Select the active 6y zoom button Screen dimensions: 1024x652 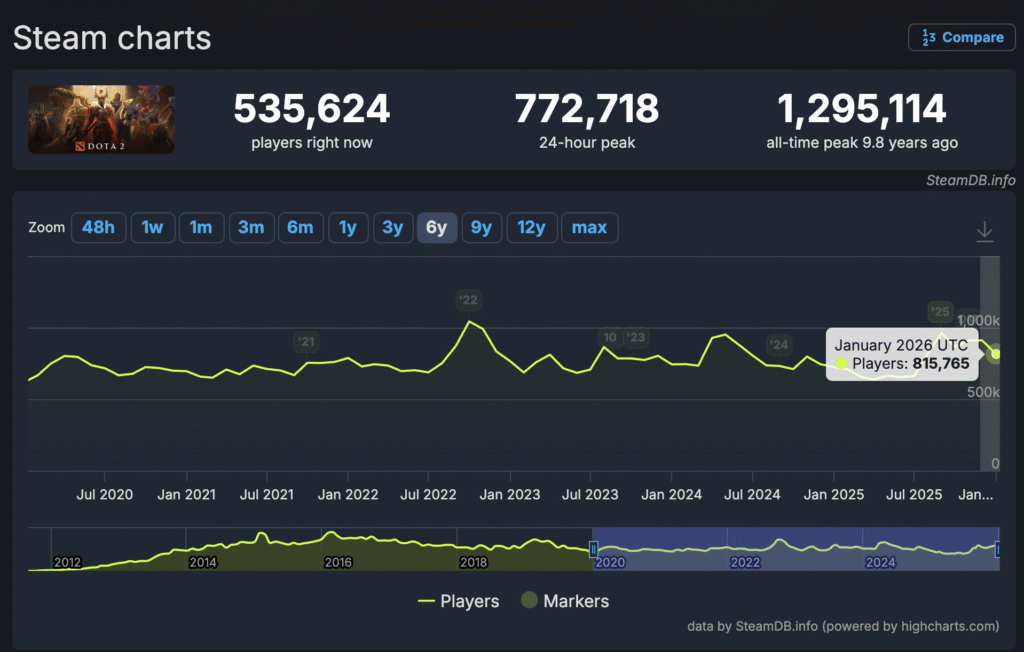(437, 228)
